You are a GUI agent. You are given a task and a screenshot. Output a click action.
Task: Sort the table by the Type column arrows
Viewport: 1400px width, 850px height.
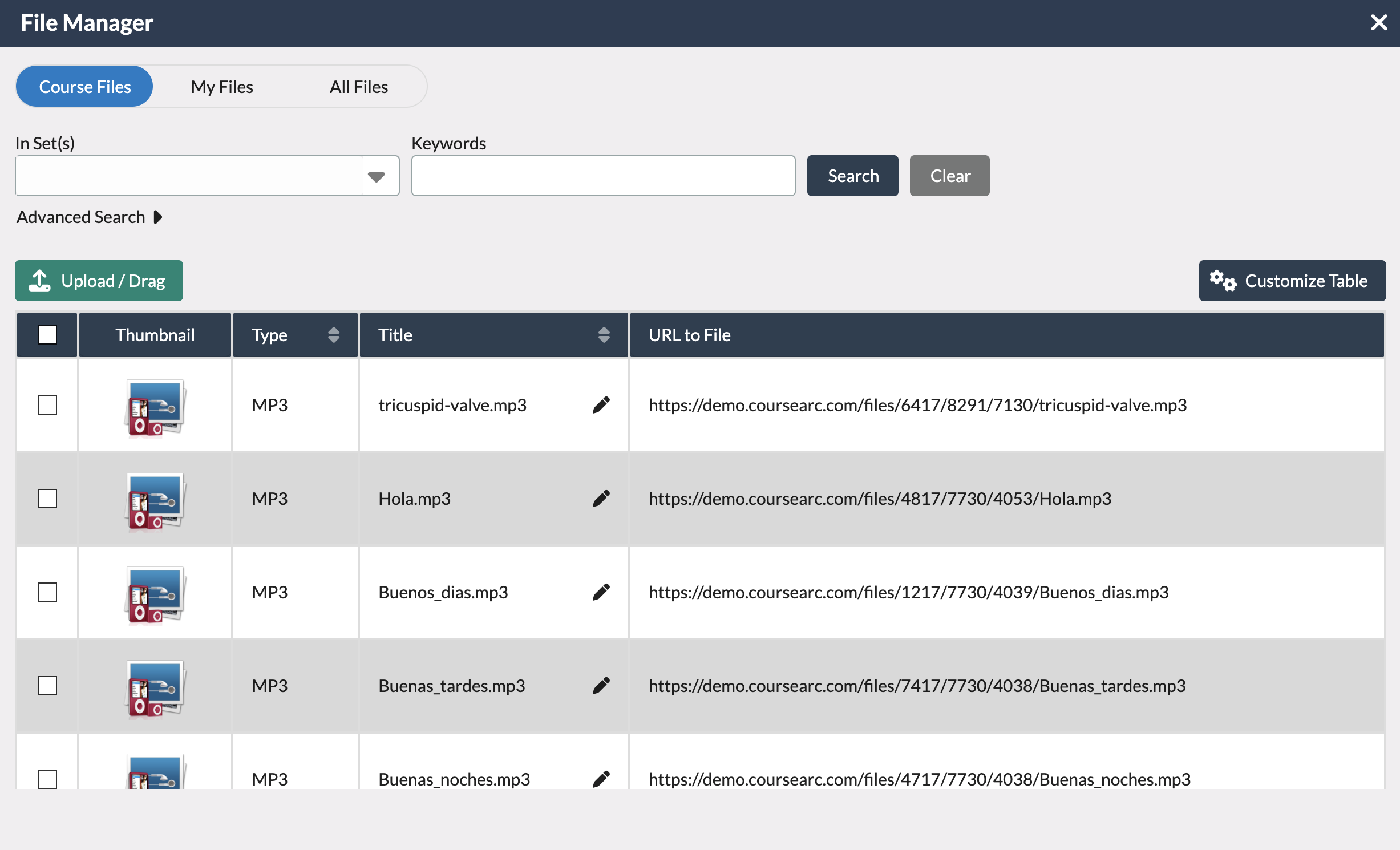click(334, 335)
